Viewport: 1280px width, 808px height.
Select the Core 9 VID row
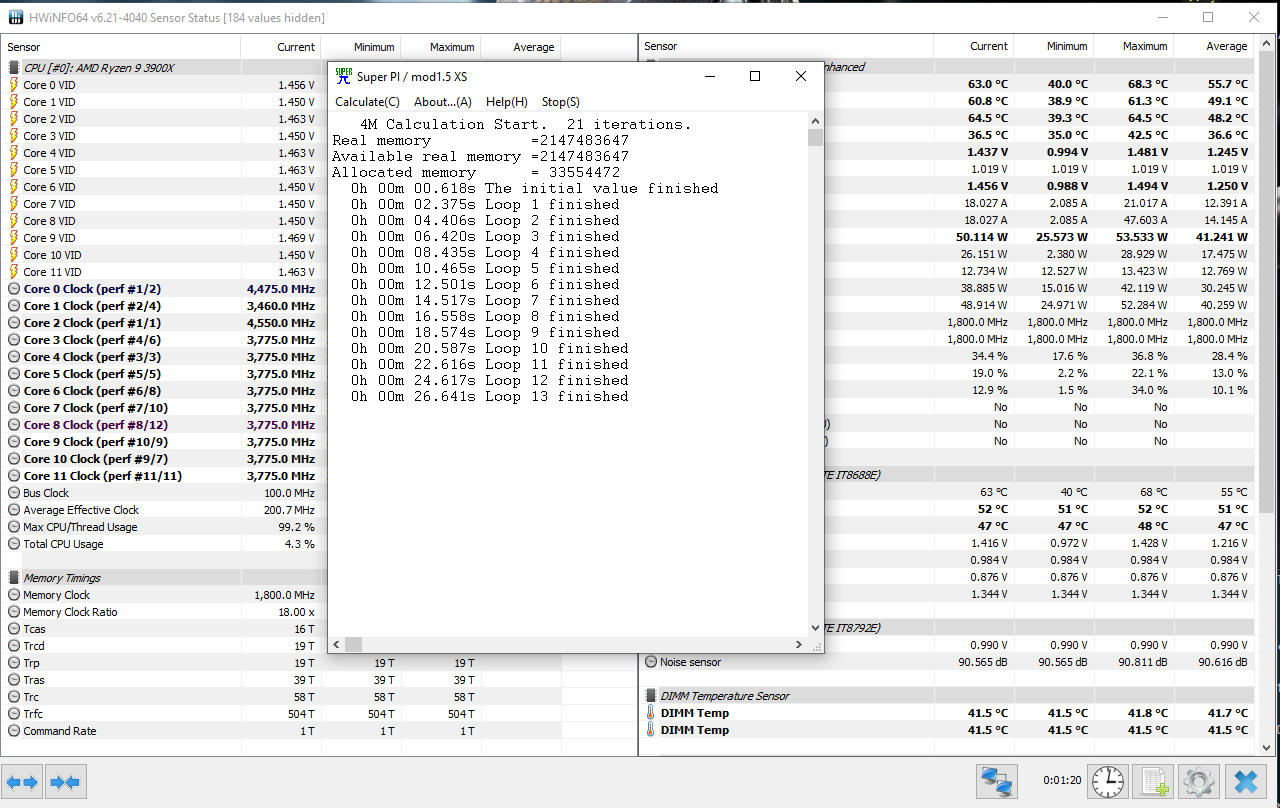(x=162, y=238)
